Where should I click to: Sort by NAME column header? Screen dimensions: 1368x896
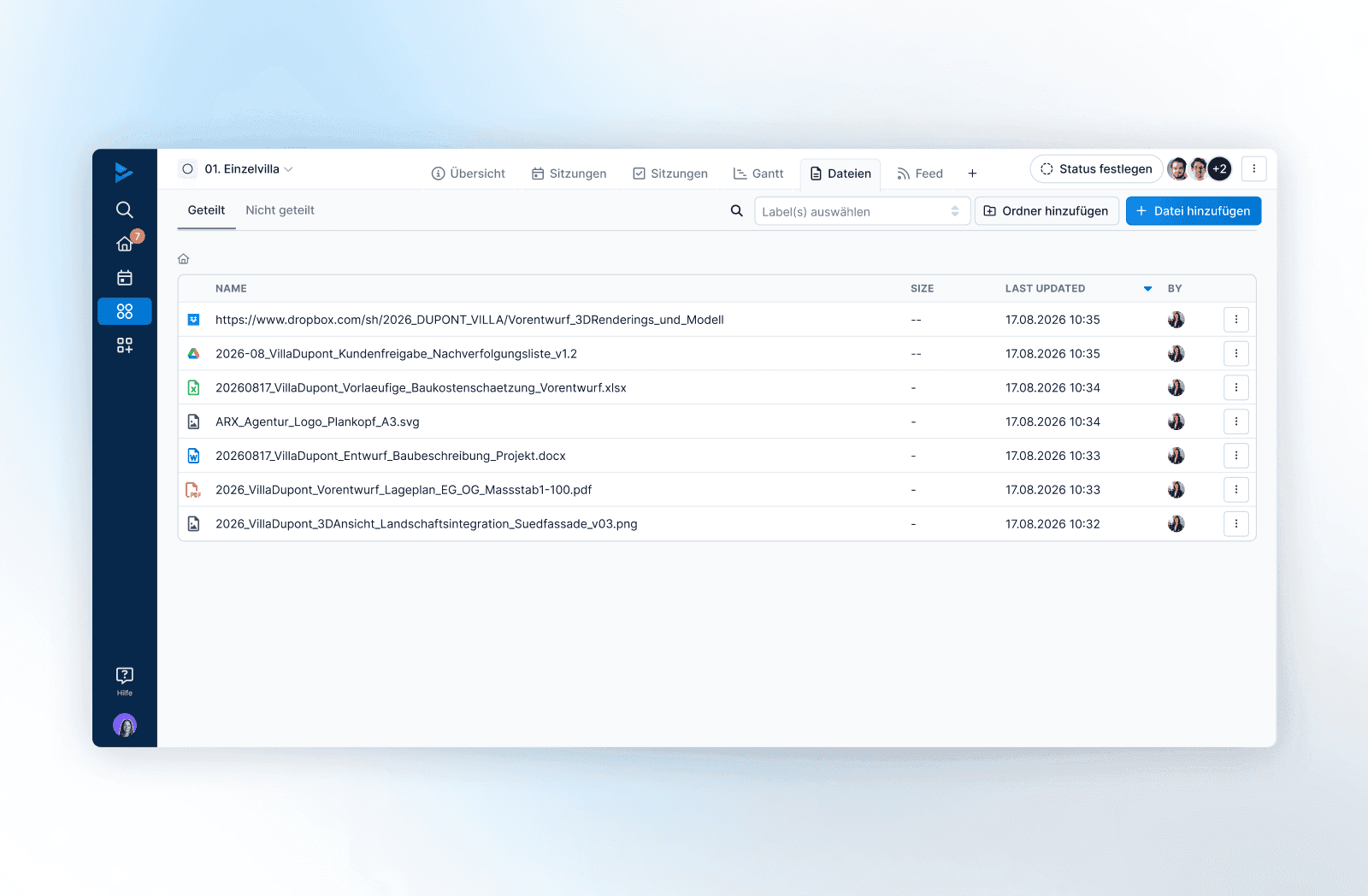pos(231,289)
